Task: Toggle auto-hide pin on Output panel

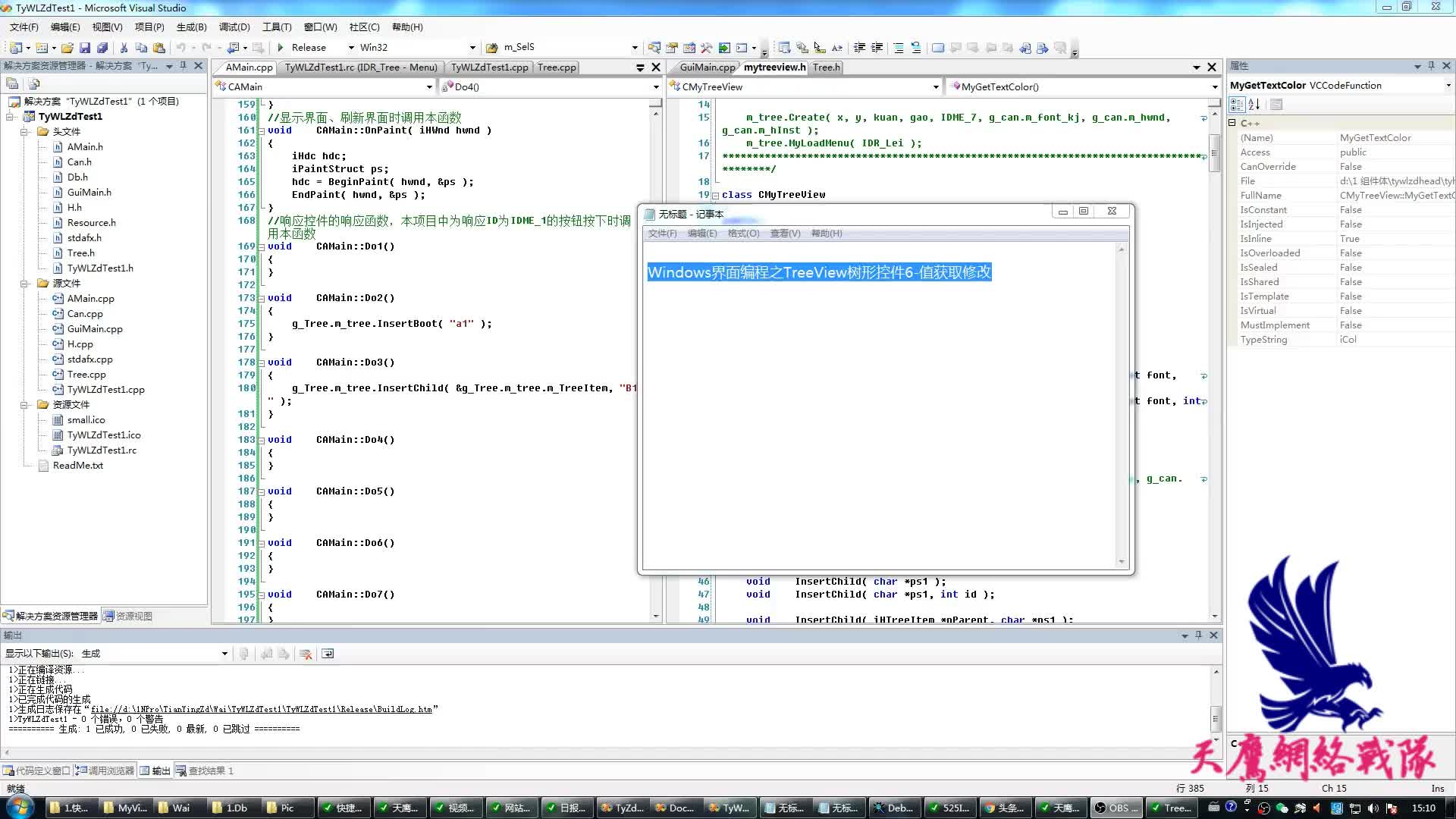Action: (x=1198, y=635)
